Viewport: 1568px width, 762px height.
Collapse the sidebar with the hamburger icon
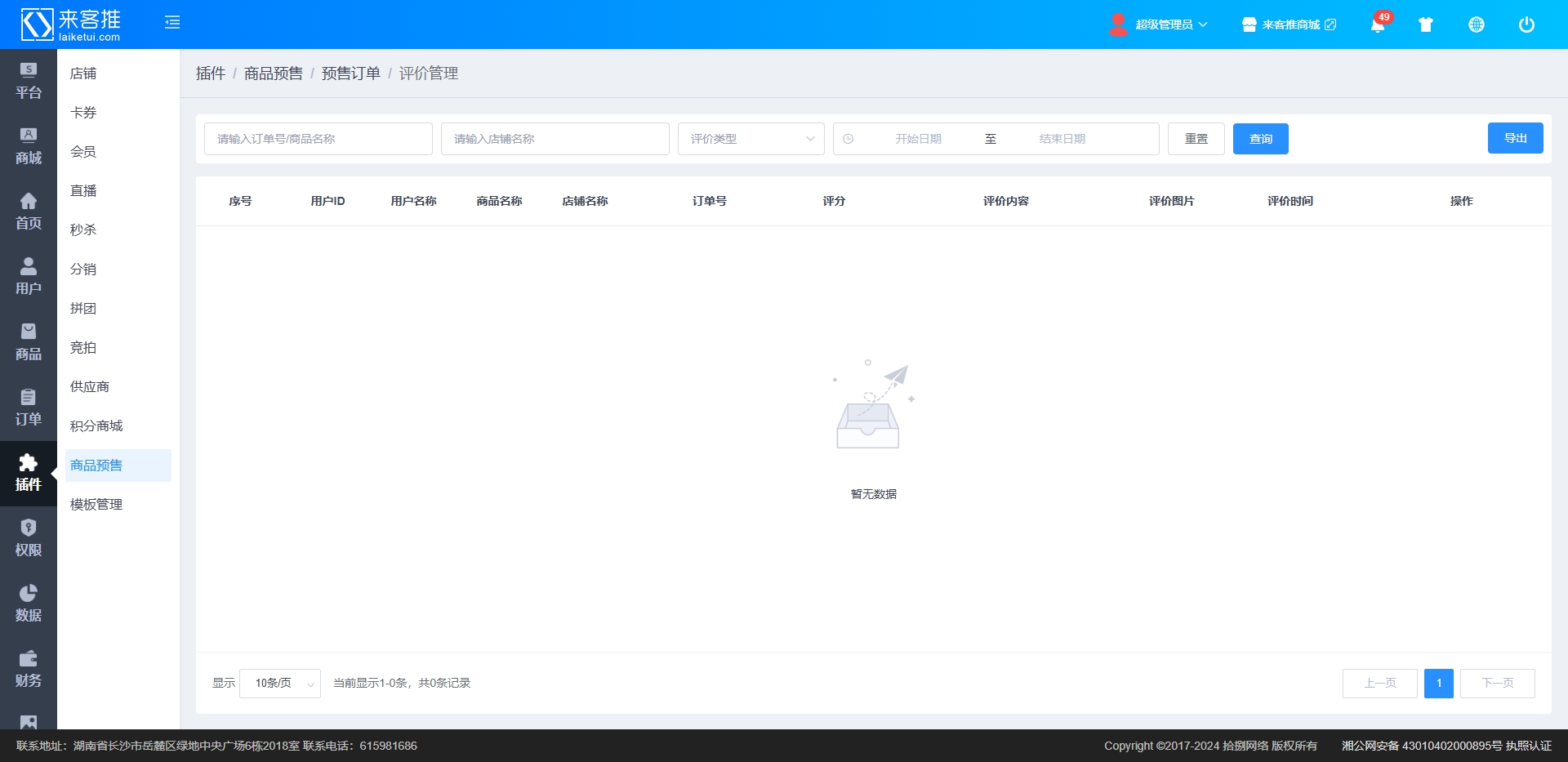tap(172, 23)
